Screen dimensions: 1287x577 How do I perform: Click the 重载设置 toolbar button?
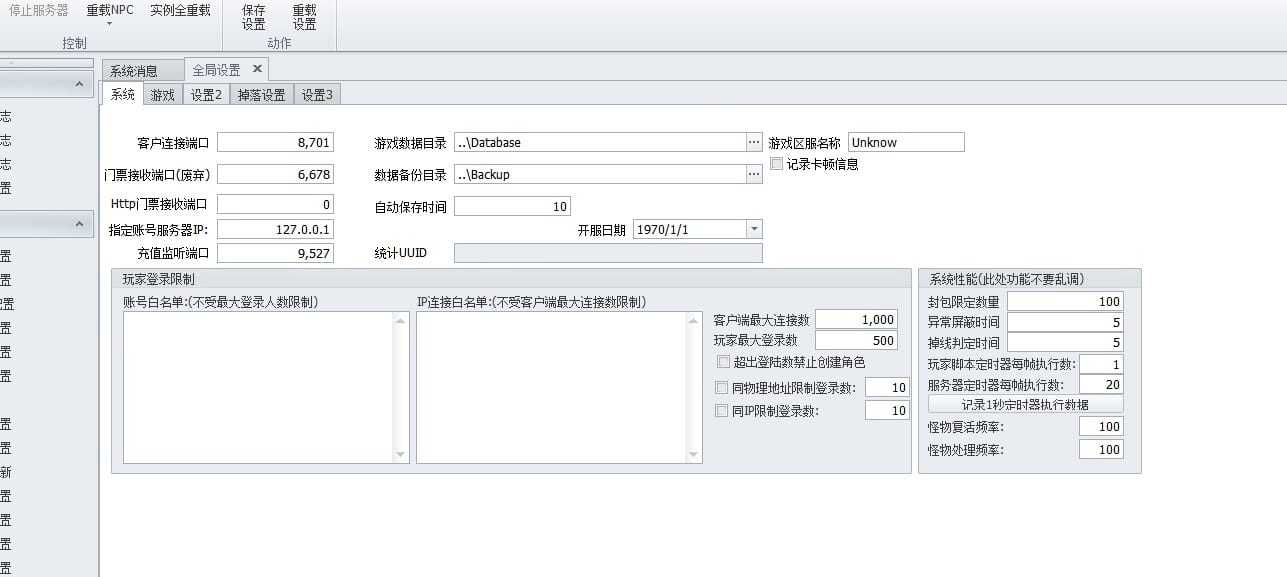pos(304,17)
